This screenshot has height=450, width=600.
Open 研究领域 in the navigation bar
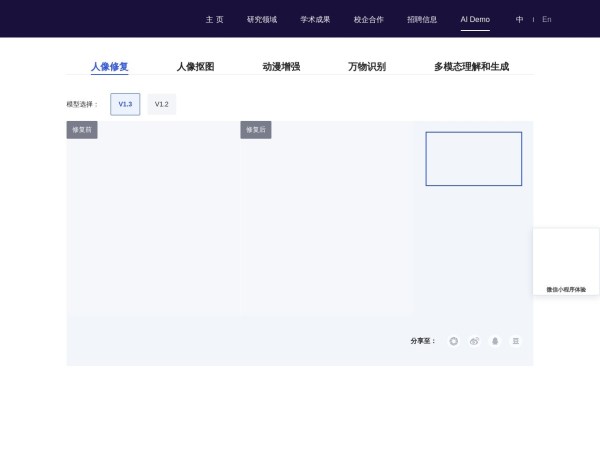(262, 19)
